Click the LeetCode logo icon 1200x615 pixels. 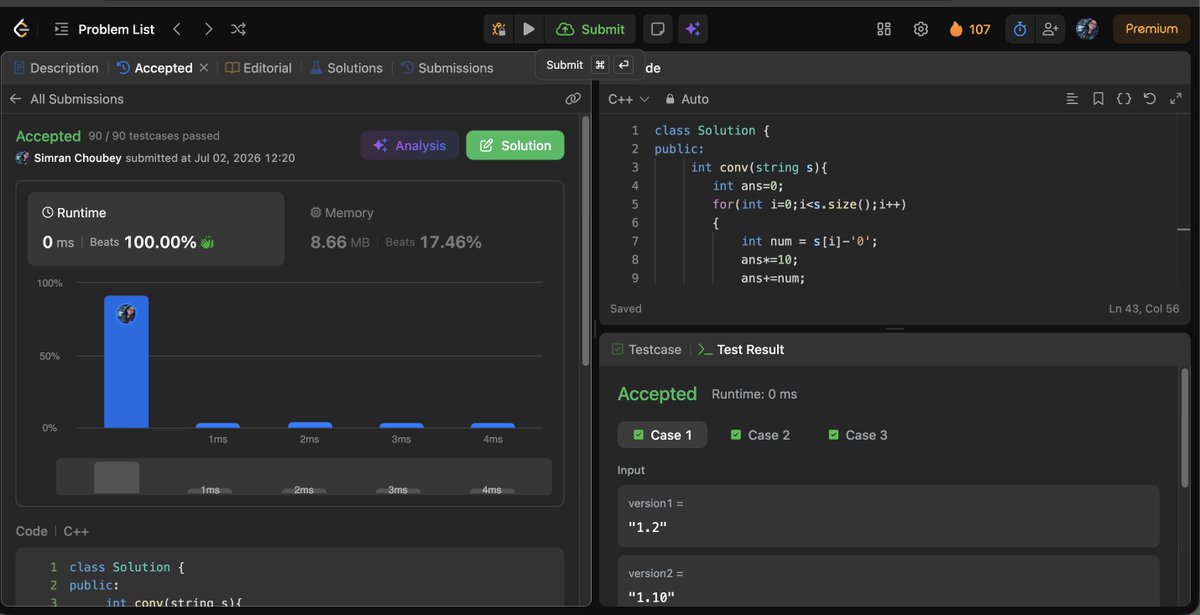click(x=22, y=29)
